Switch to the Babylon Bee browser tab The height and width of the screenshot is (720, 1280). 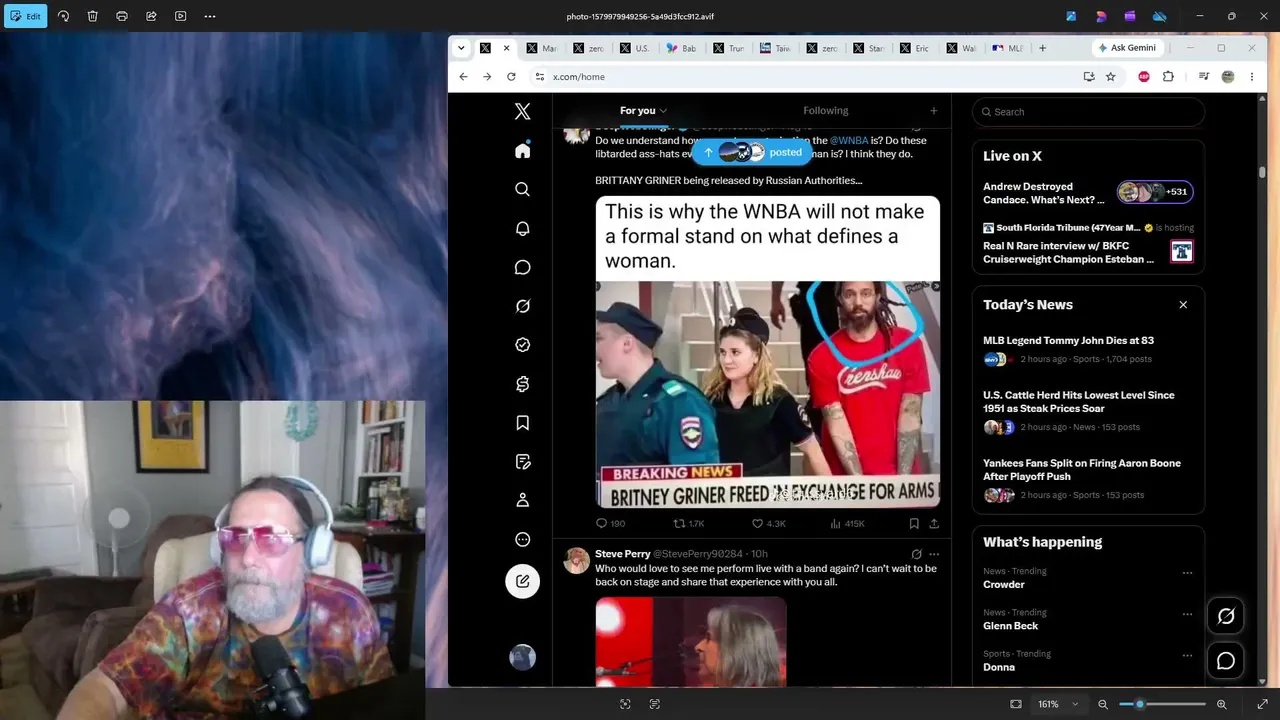tap(682, 48)
